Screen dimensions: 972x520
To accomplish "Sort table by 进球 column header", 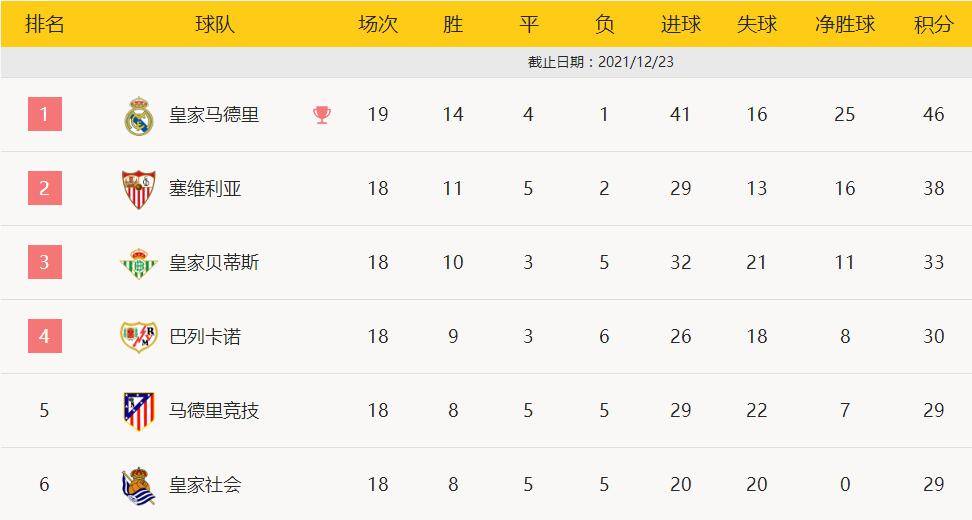I will (x=681, y=25).
